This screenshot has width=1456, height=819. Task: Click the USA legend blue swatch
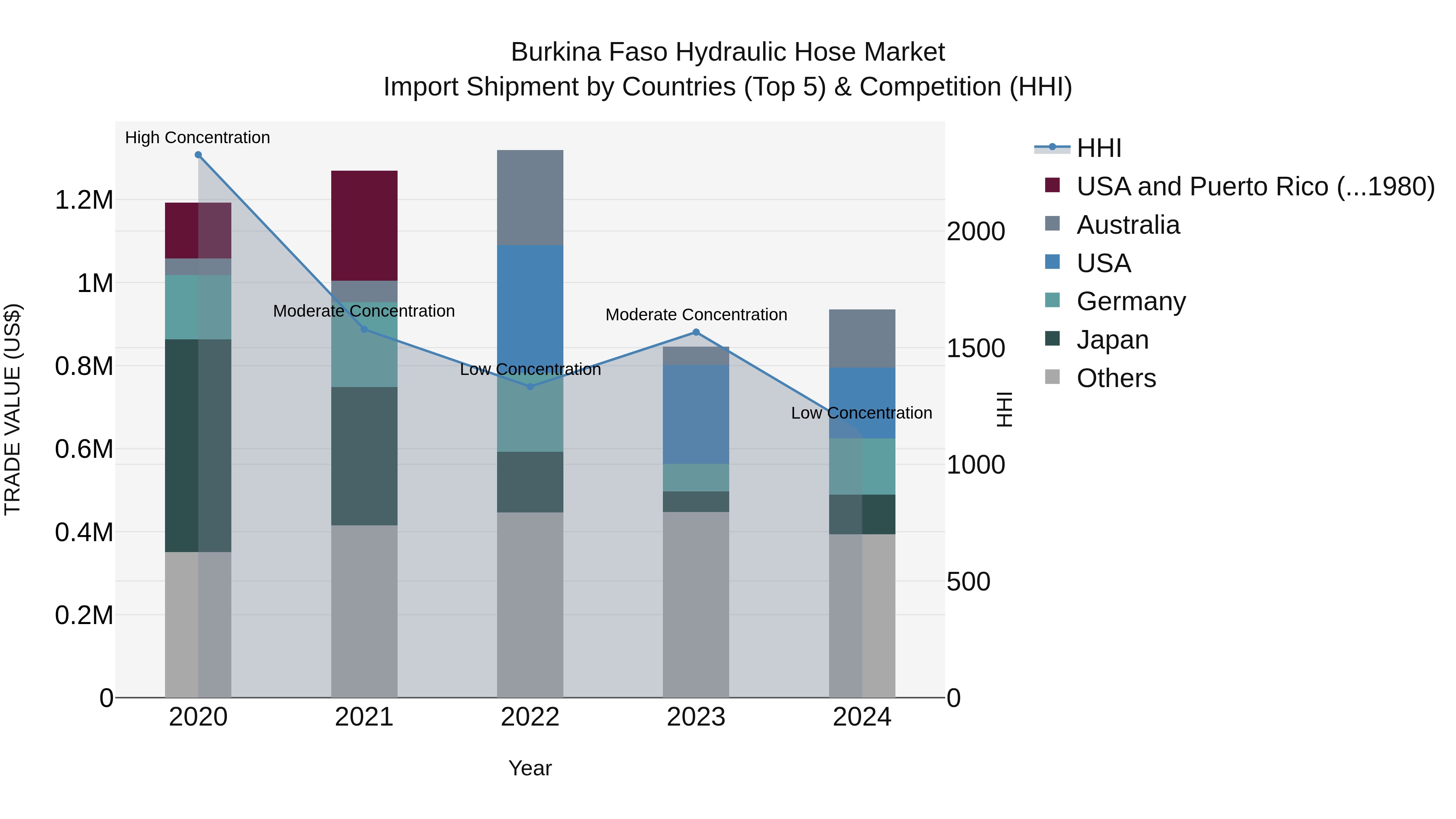[1052, 262]
